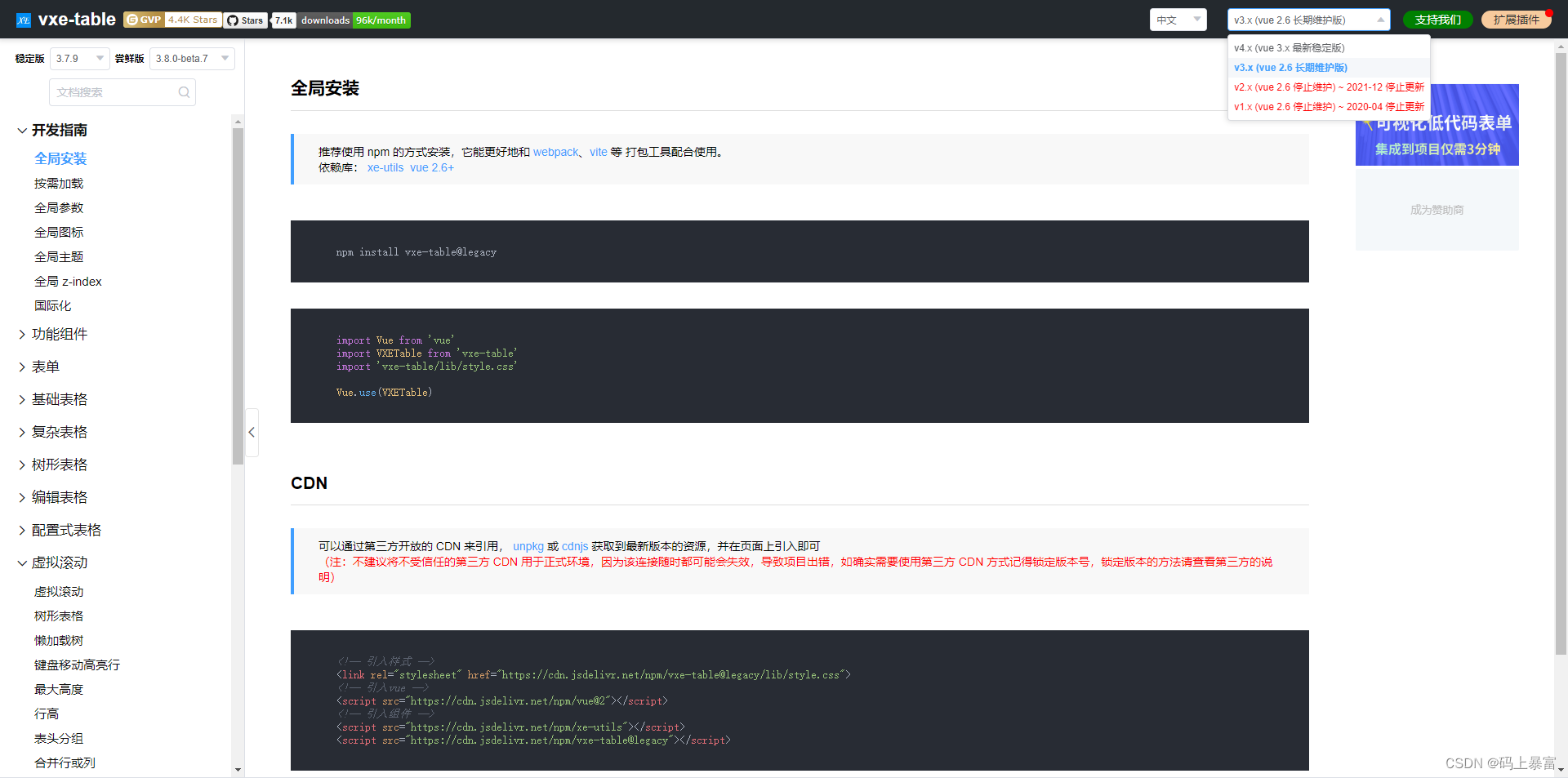Image resolution: width=1568 pixels, height=778 pixels.
Task: Open the 可视化低代码表单 ad banner
Action: [x=1437, y=125]
